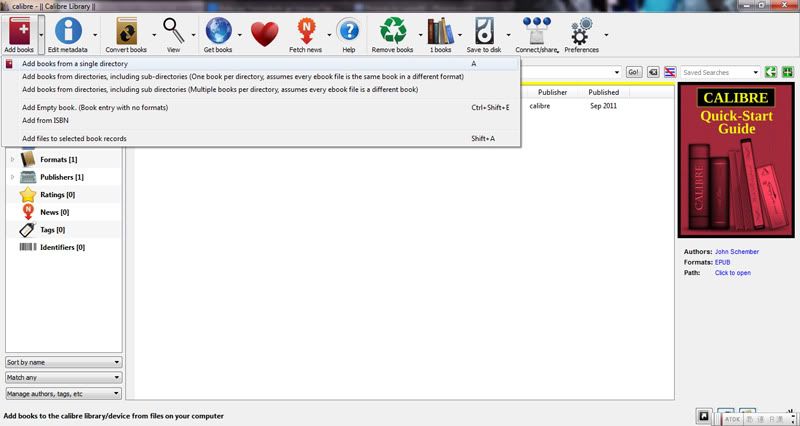Click the Formats book icon in sidebar
The width and height of the screenshot is (800, 426).
tap(28, 159)
